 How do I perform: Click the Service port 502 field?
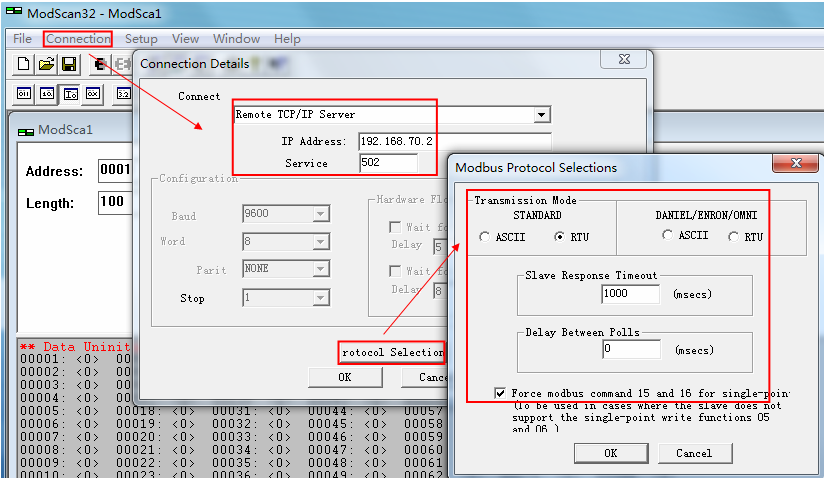[x=388, y=163]
